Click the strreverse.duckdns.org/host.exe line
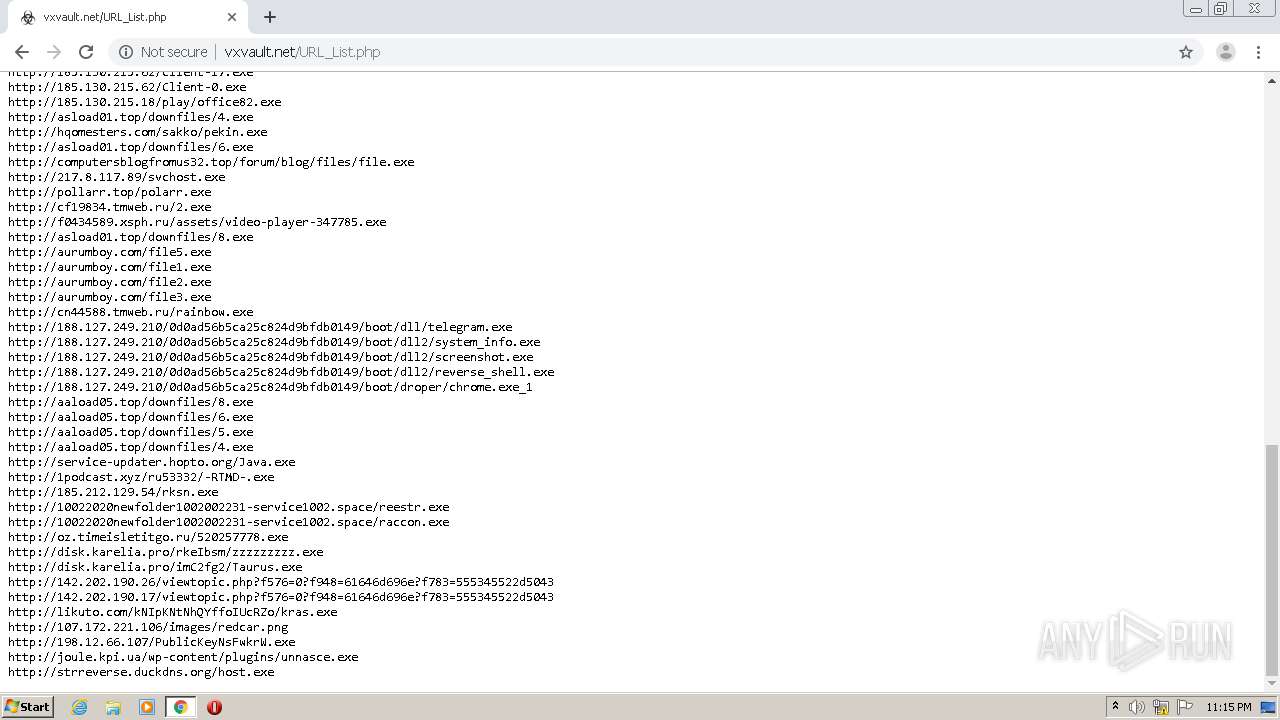Screen dimensions: 1280x720 click(141, 672)
